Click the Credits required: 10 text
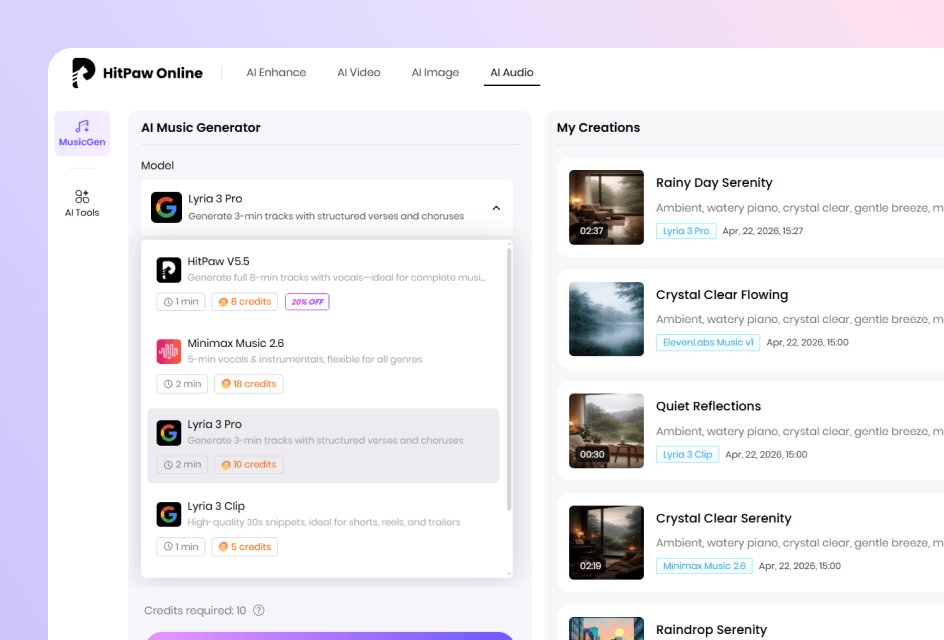The height and width of the screenshot is (640, 944). [195, 610]
